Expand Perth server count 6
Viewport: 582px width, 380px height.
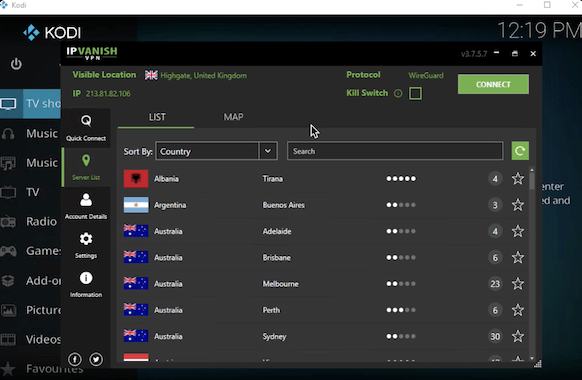(495, 310)
